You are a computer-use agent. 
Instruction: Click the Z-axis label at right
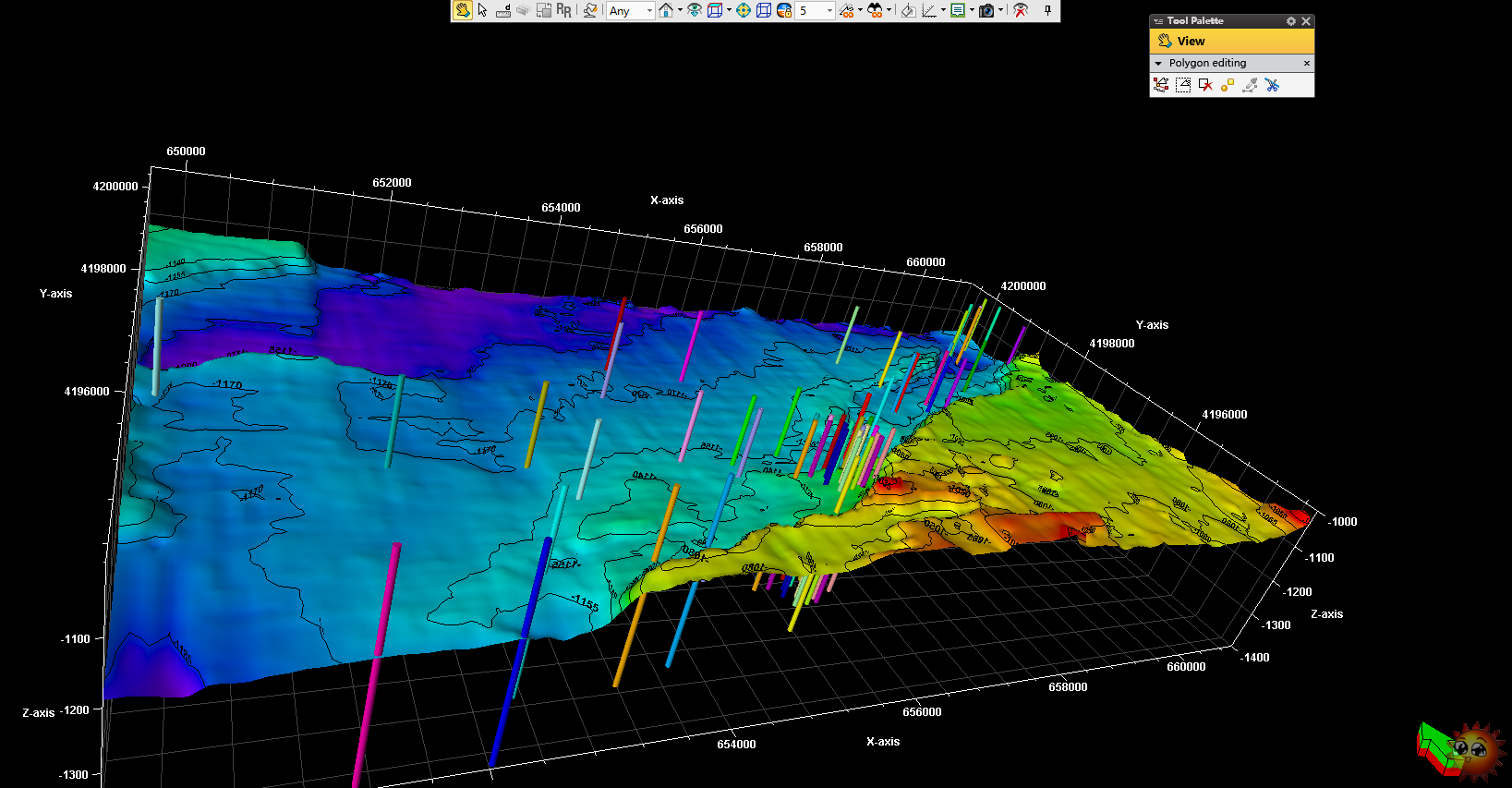pyautogui.click(x=1326, y=613)
